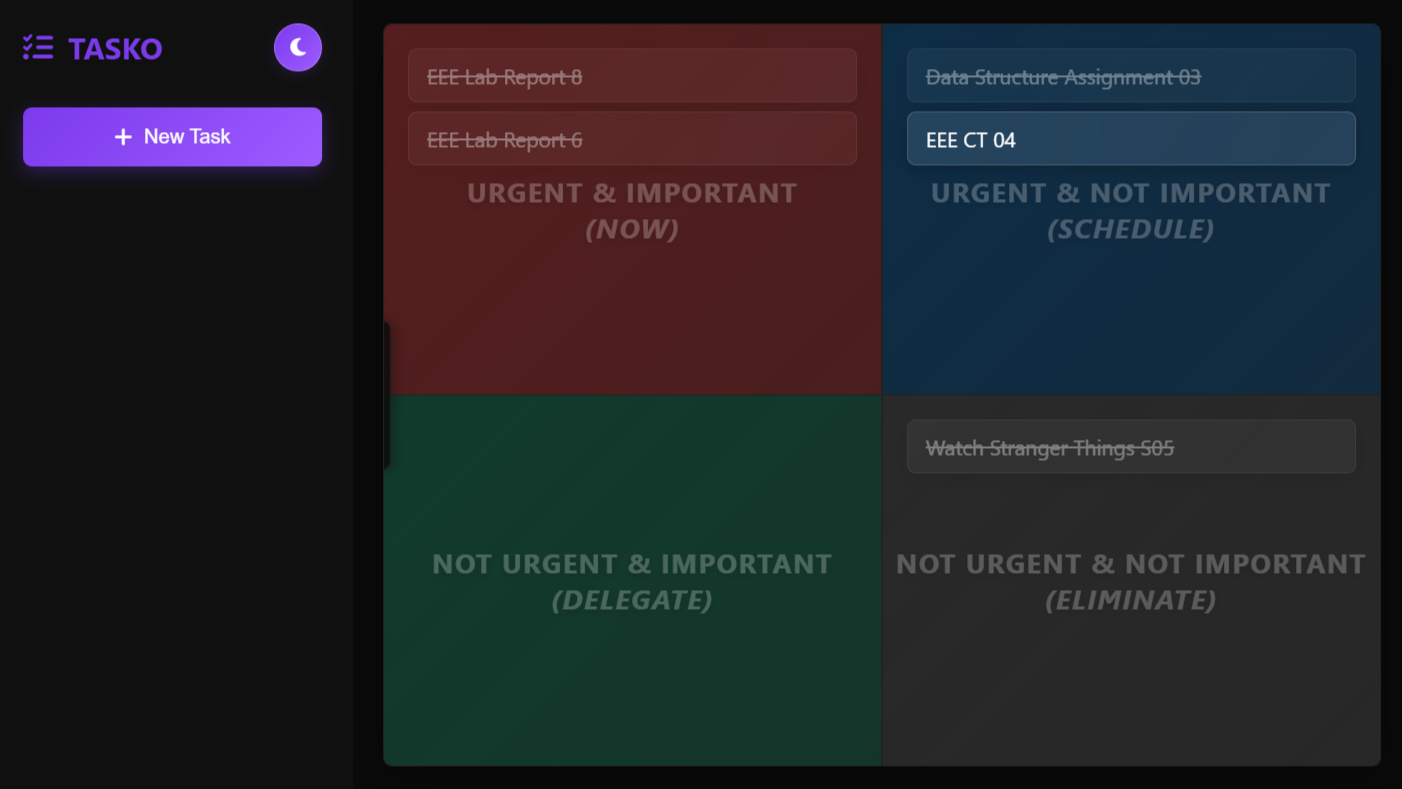The width and height of the screenshot is (1402, 789).
Task: Click the (NOW) quadrant label
Action: pyautogui.click(x=632, y=229)
